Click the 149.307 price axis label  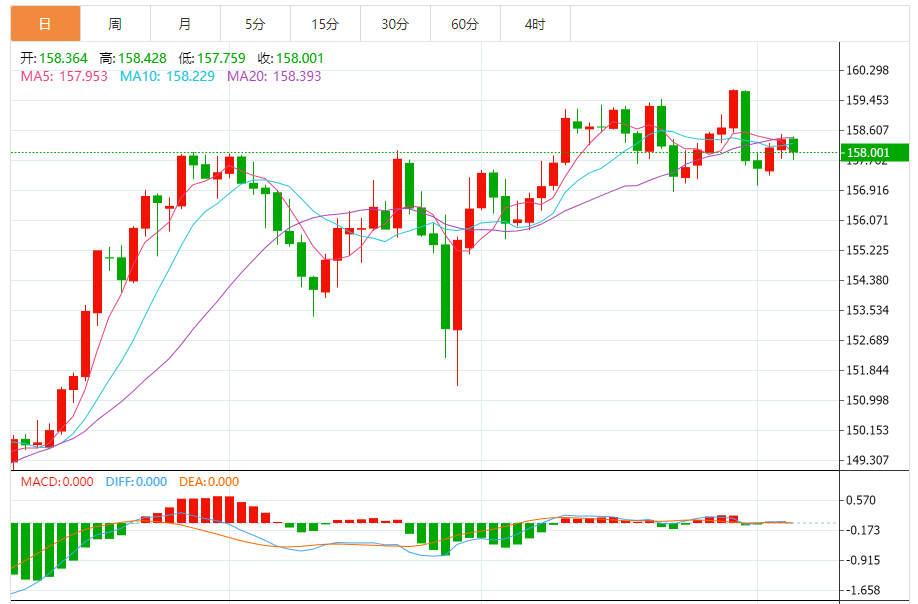coord(868,460)
